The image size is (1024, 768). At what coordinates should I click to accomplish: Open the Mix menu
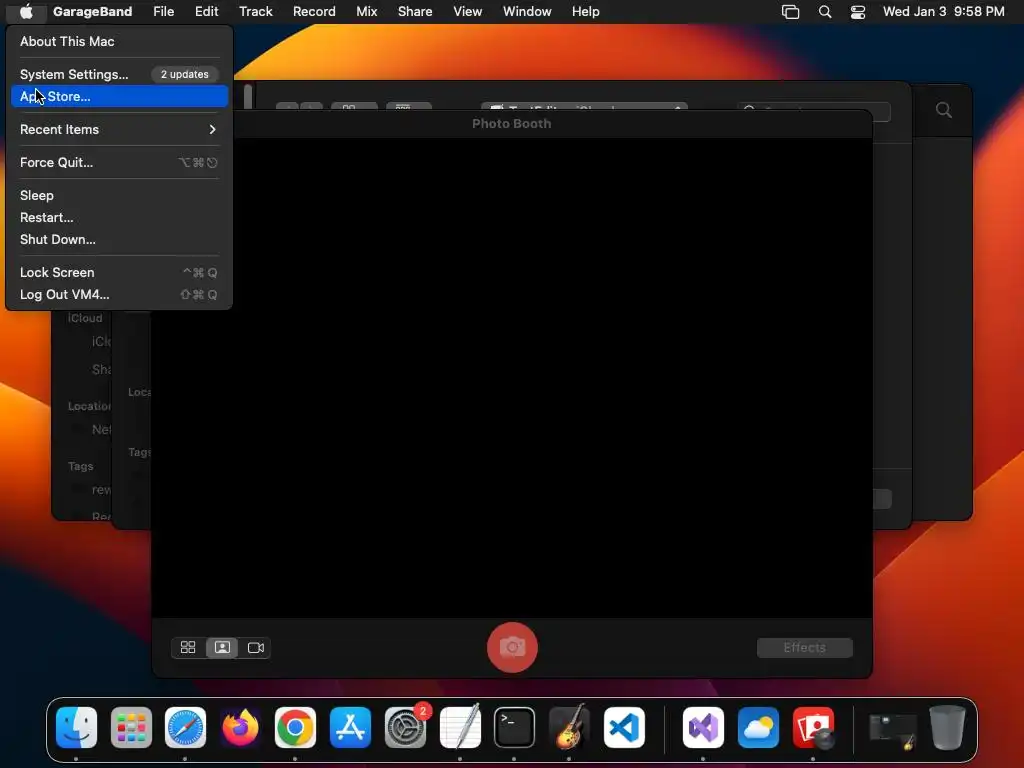(x=366, y=11)
